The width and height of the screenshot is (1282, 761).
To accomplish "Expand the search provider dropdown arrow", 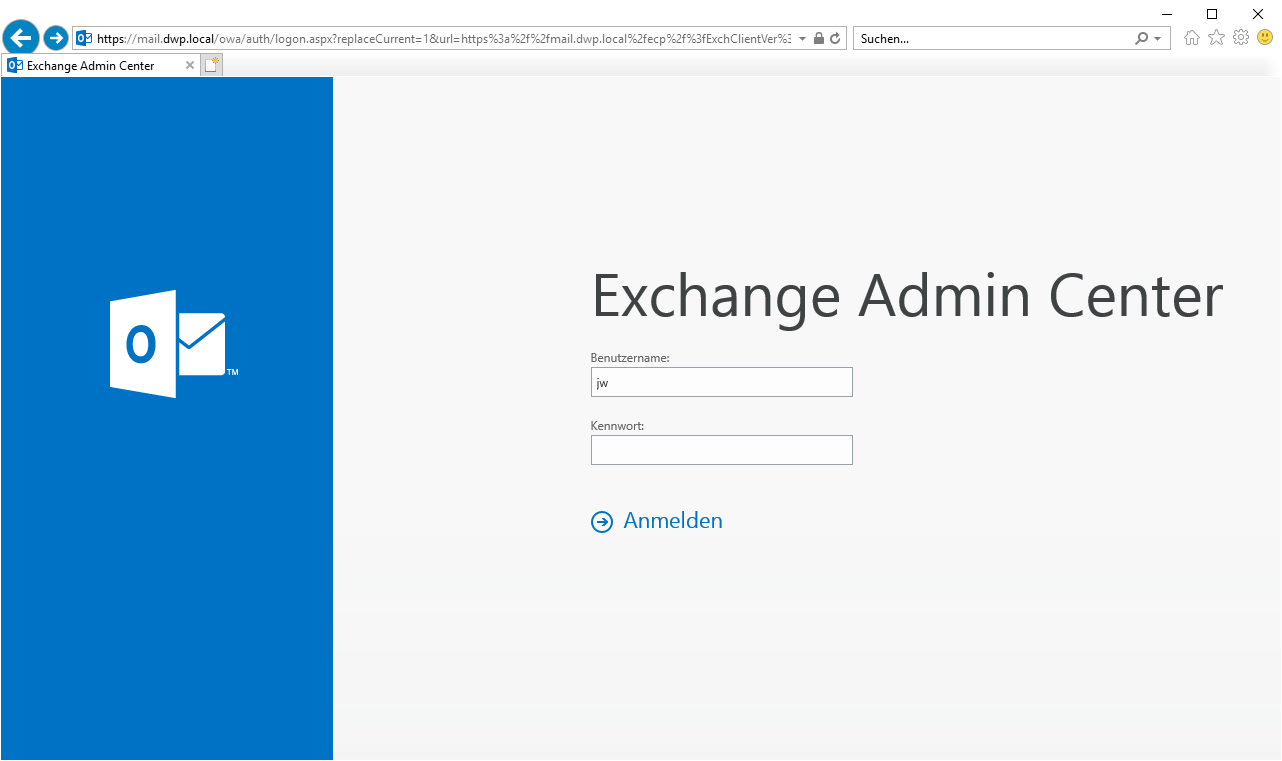I will [x=1158, y=39].
